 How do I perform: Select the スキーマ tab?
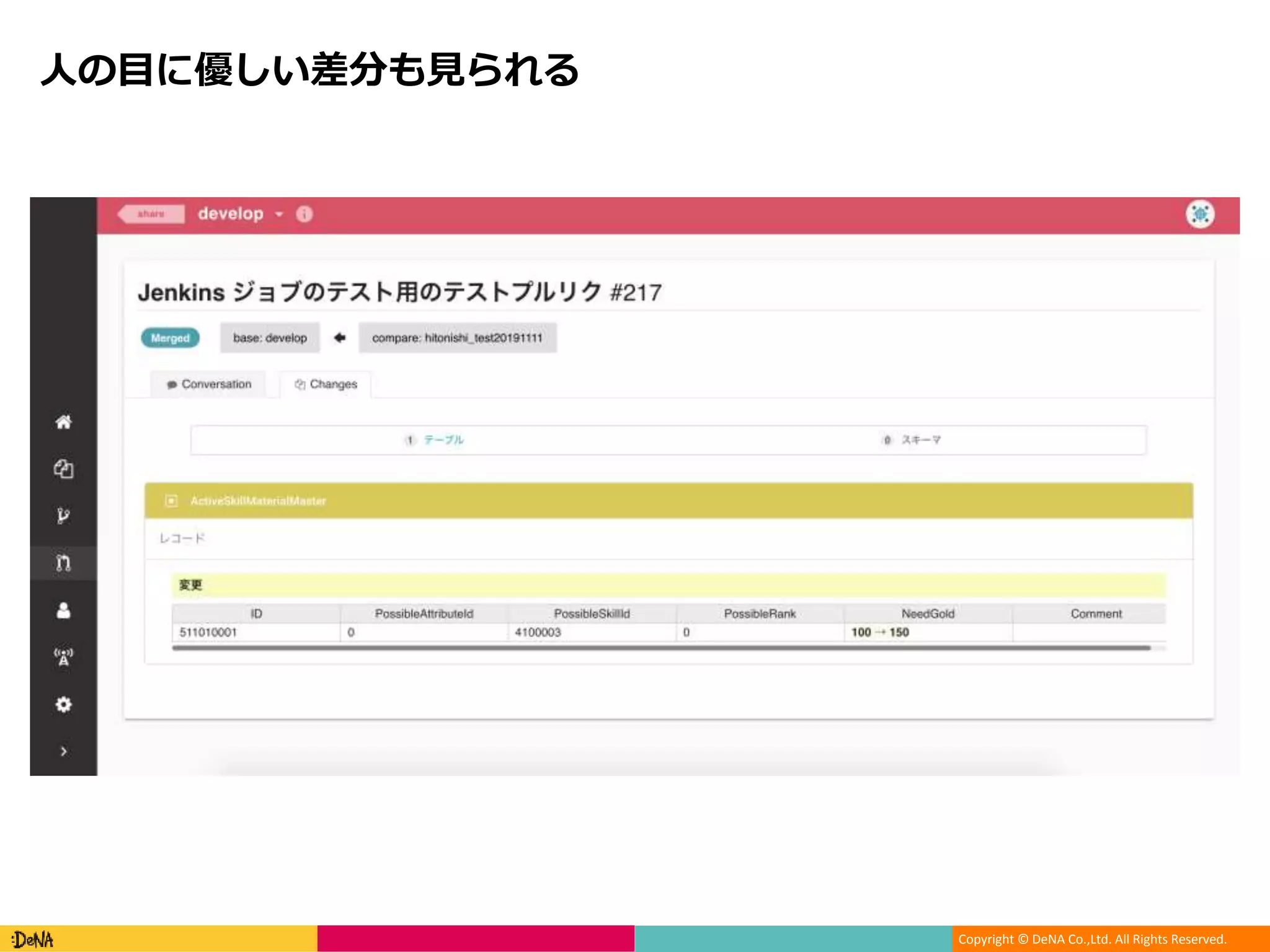click(912, 440)
